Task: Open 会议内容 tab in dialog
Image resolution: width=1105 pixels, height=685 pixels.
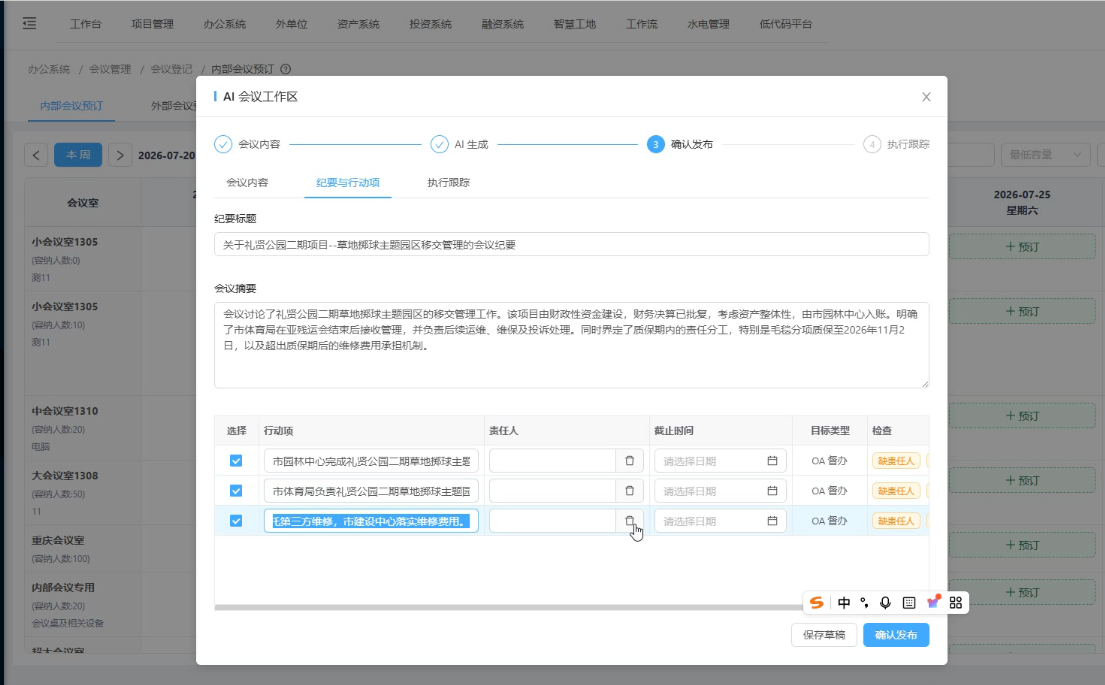Action: coord(247,183)
